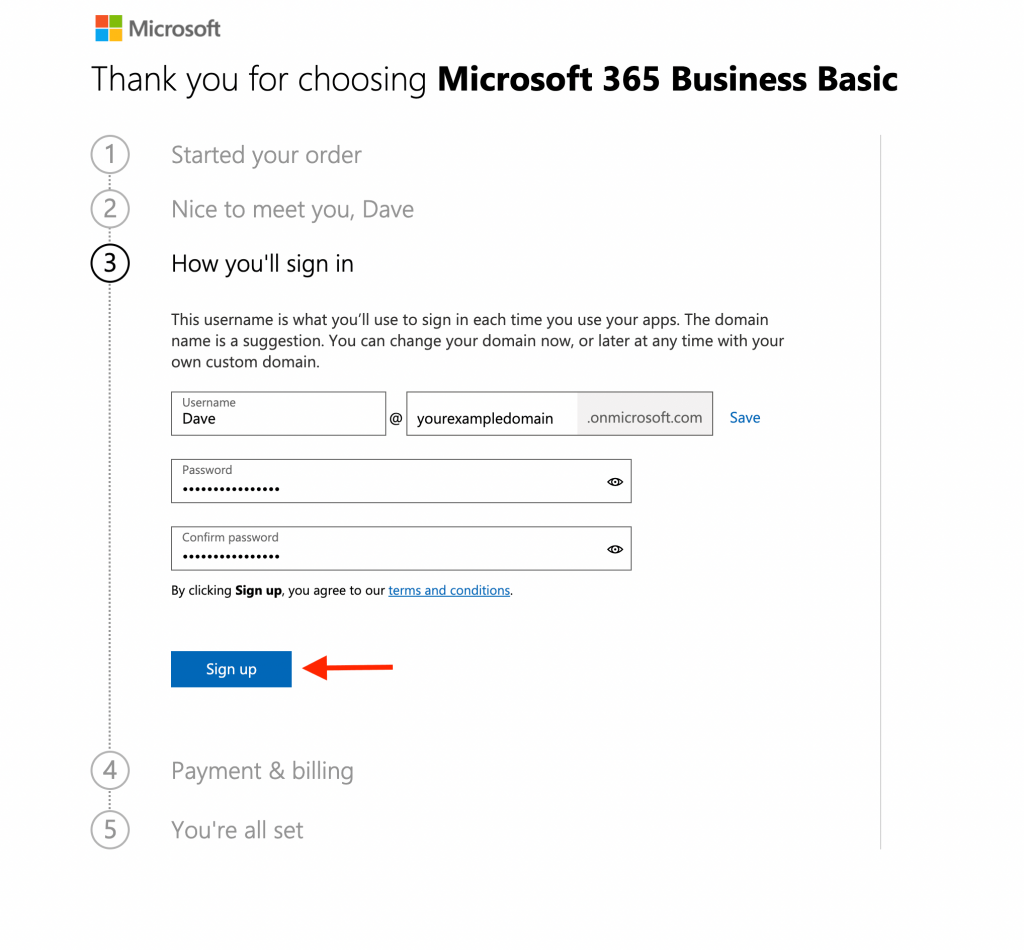1024x950 pixels.
Task: Click the step 1 circle icon
Action: click(110, 155)
